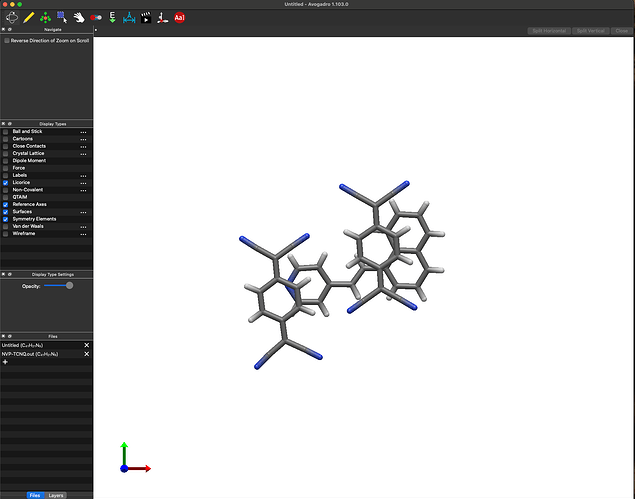Open the Cartoons options ellipsis
The image size is (635, 499).
(x=84, y=139)
